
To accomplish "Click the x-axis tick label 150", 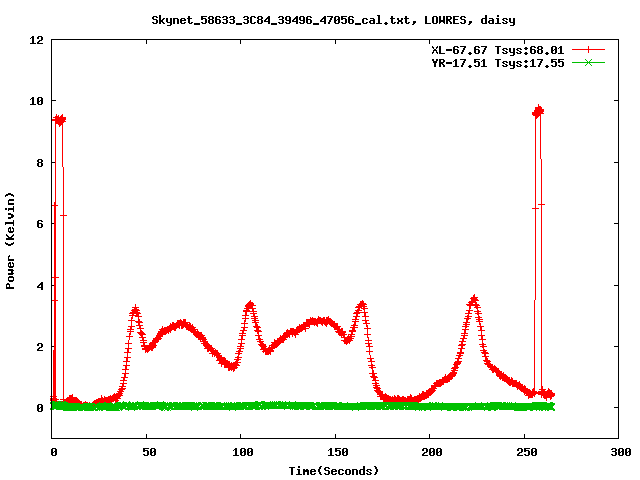I will (337, 452).
